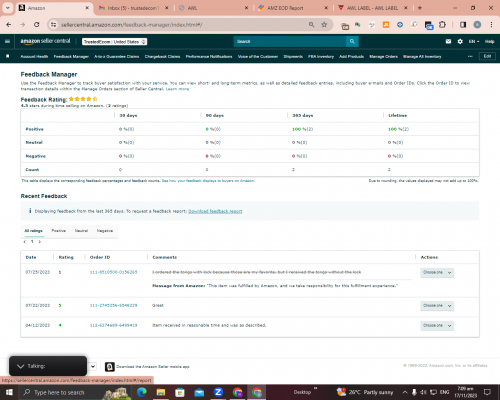This screenshot has width=500, height=400.
Task: Click the Download feedback report link
Action: [215, 211]
